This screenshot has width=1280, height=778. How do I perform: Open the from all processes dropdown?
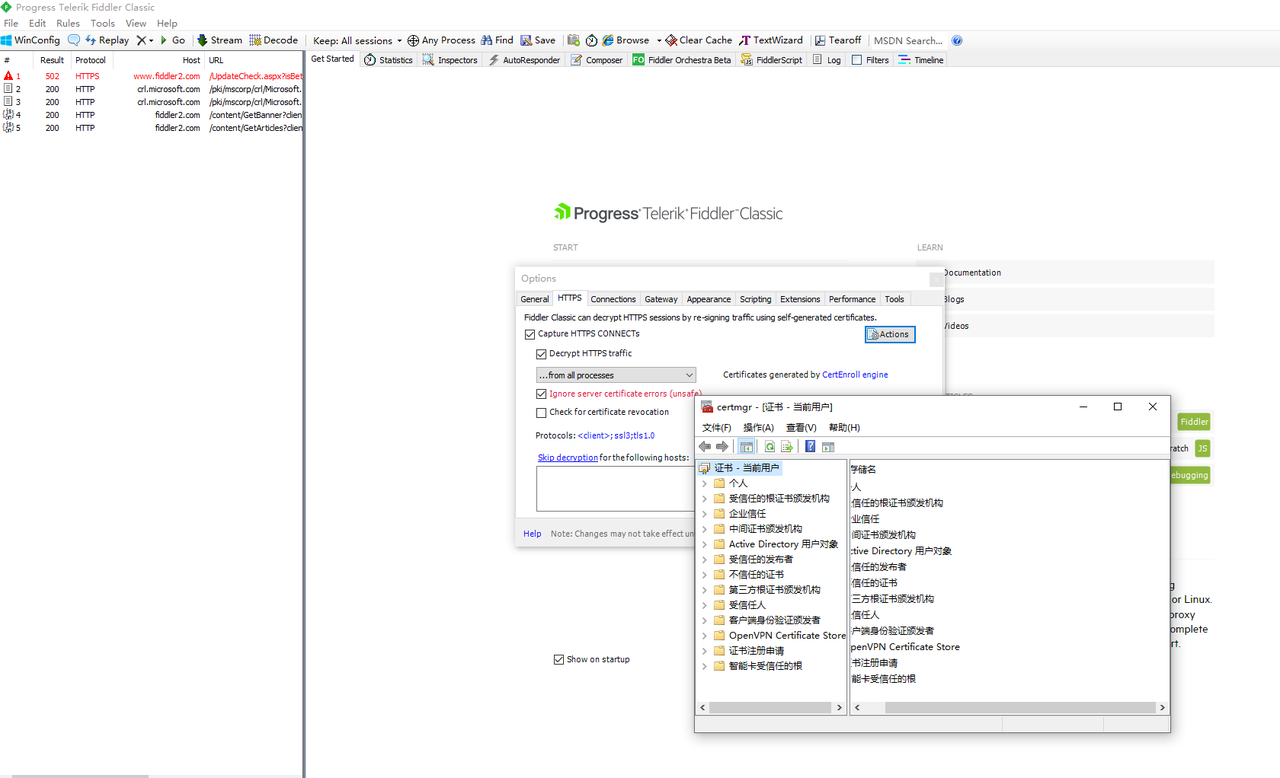[616, 375]
